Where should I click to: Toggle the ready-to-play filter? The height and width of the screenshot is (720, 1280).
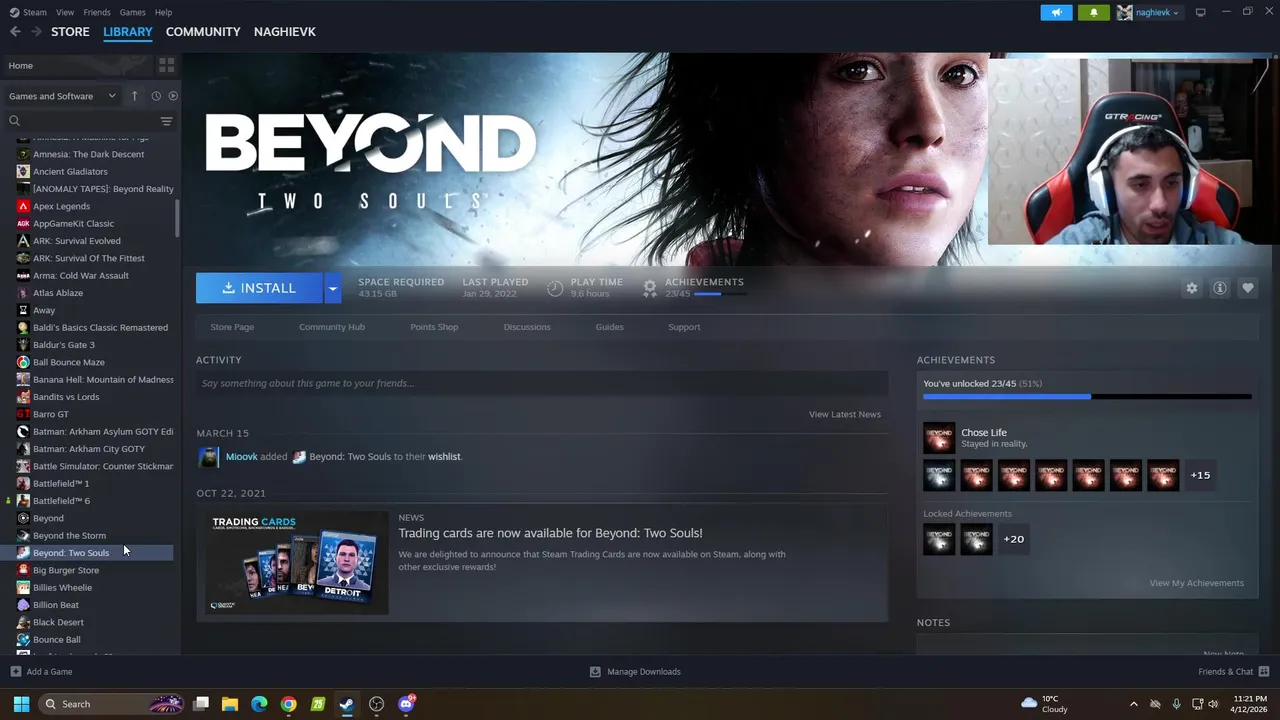(x=173, y=96)
